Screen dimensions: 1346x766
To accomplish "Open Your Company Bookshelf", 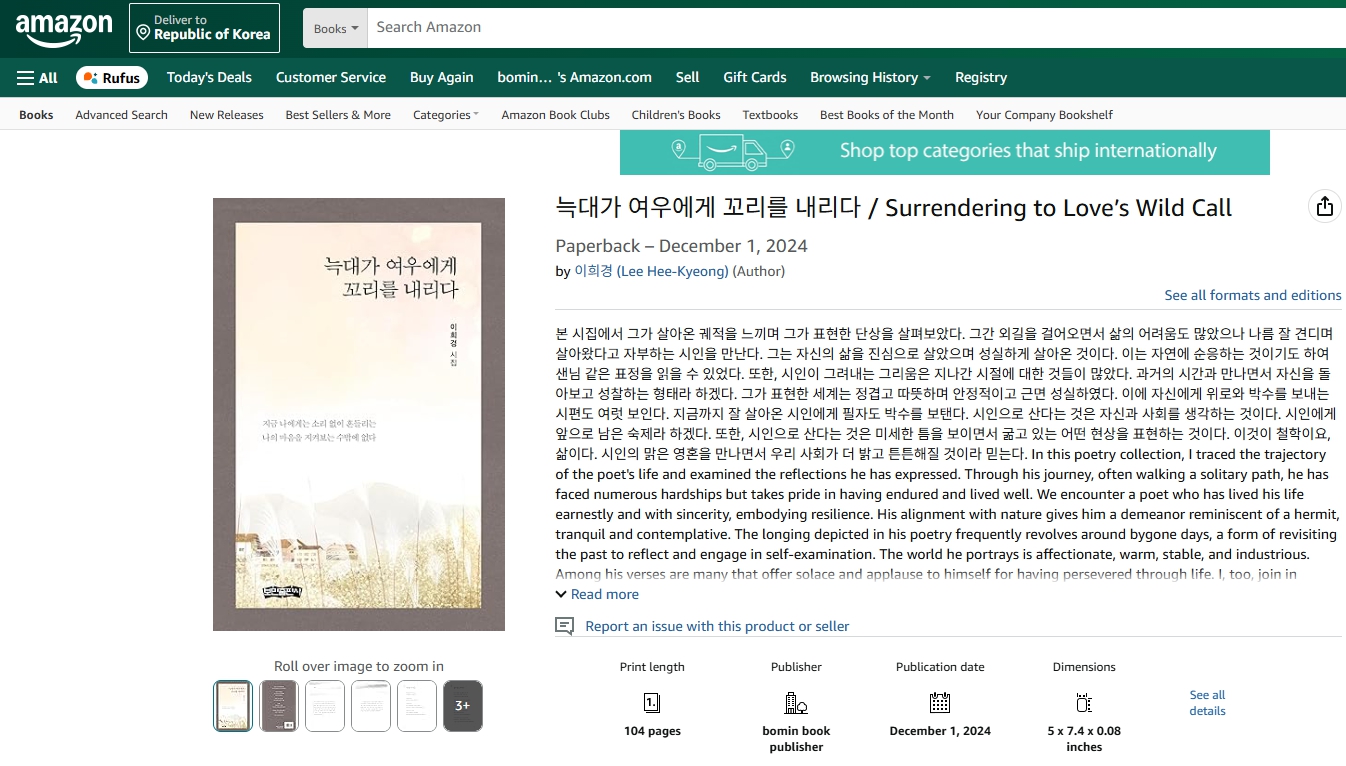I will tap(1044, 115).
